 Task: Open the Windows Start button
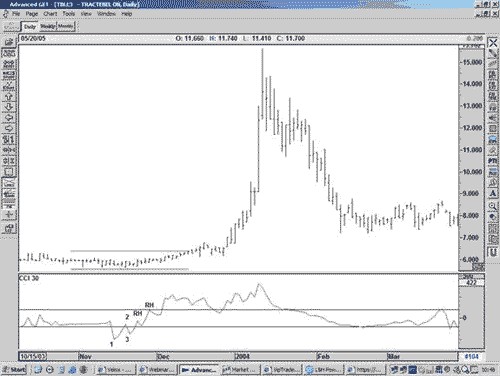point(14,369)
